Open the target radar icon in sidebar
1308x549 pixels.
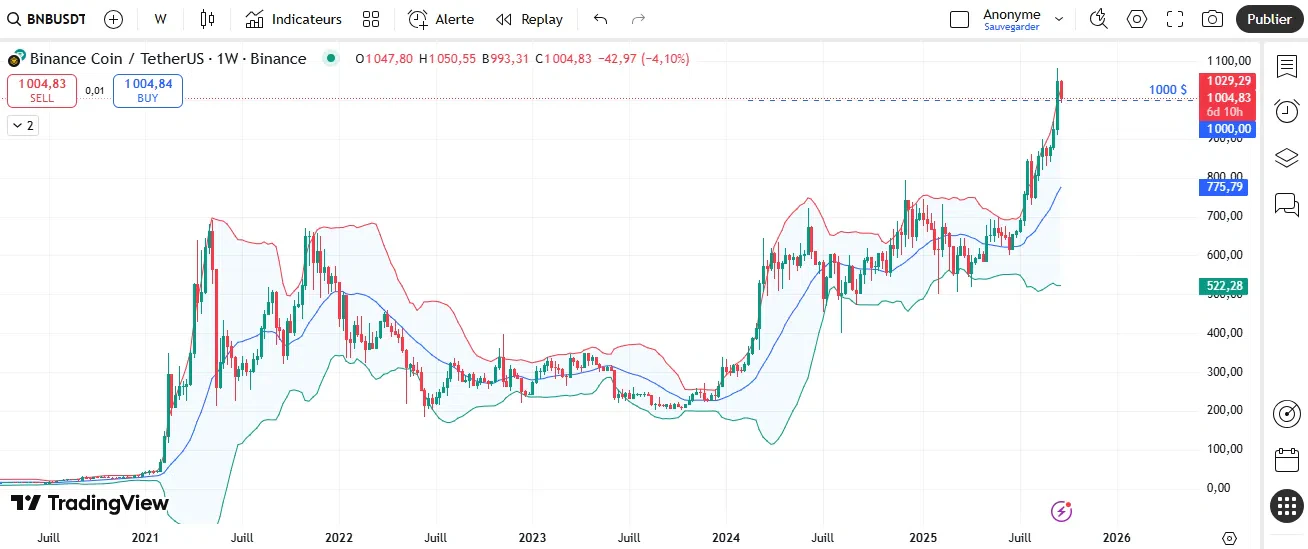point(1286,413)
